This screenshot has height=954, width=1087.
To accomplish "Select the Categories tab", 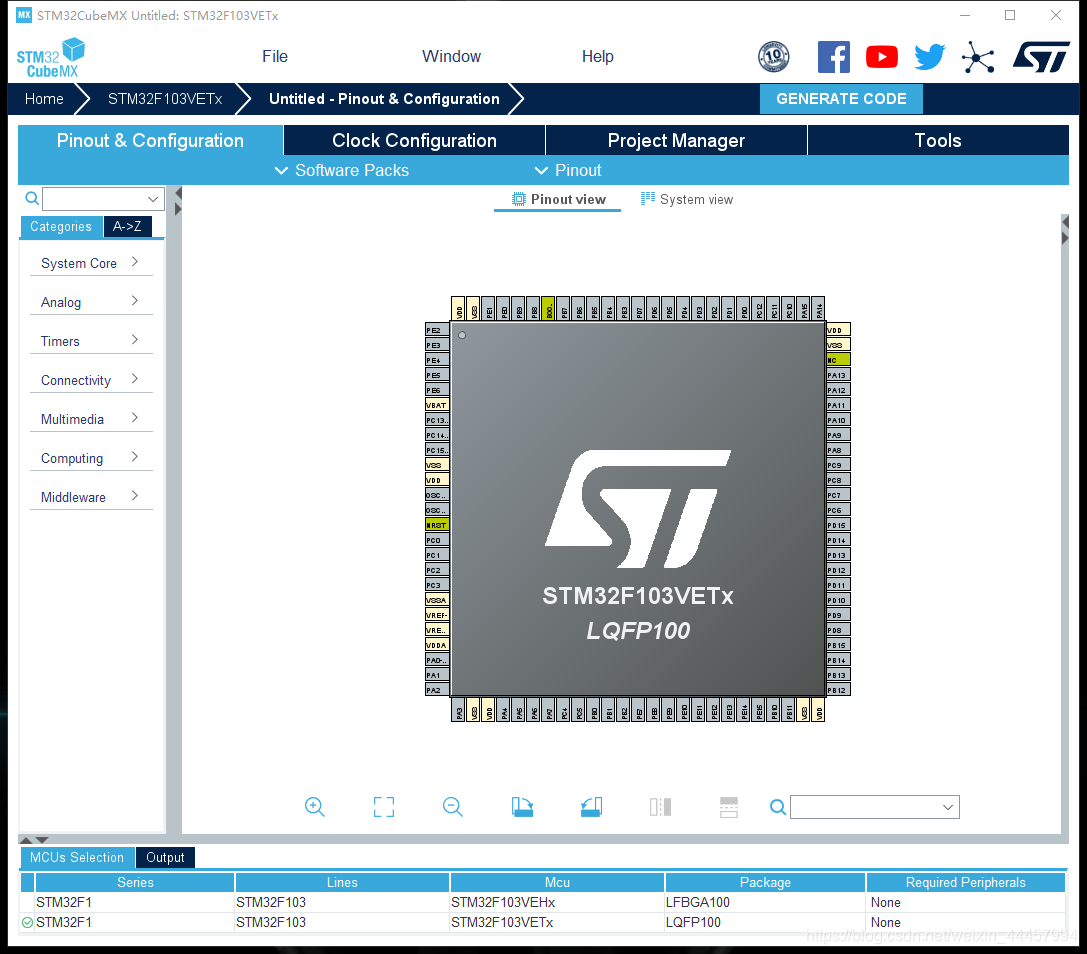I will (x=61, y=226).
